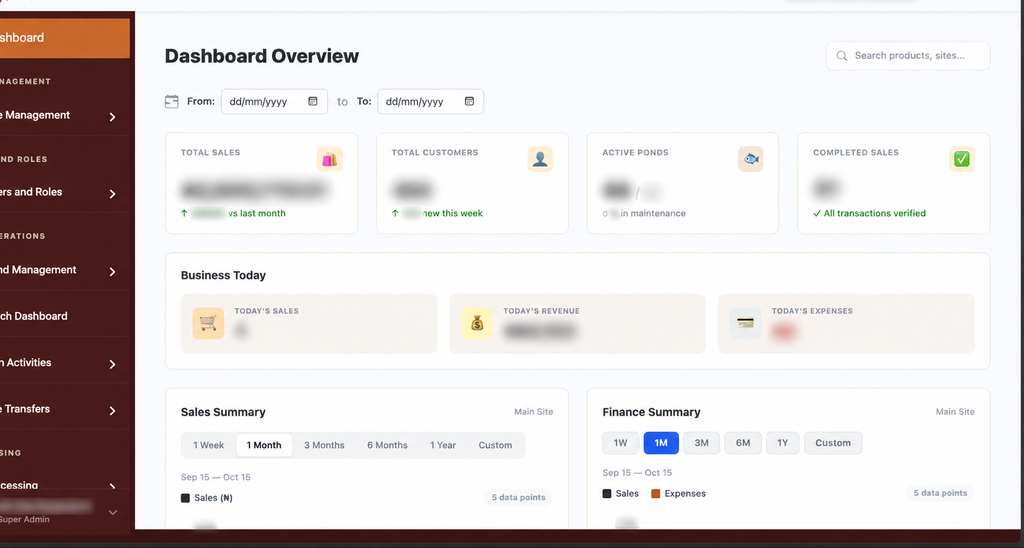Click the From date input field
Viewport: 1024px width, 548px height.
tap(274, 101)
